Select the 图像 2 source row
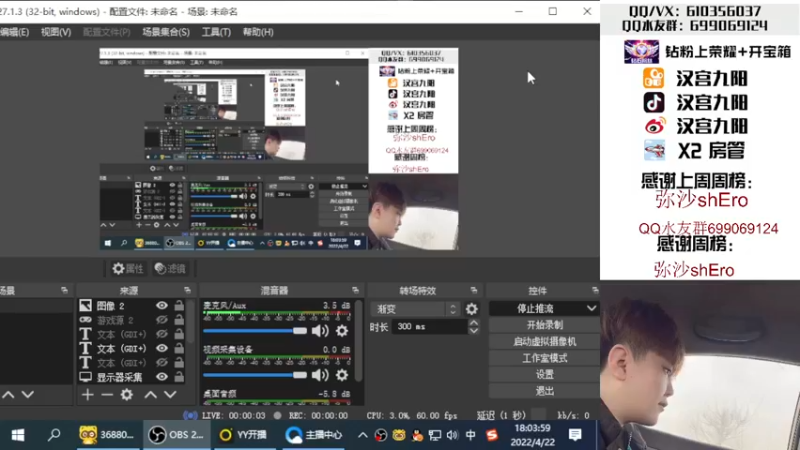Viewport: 800px width, 450px height. [x=131, y=305]
